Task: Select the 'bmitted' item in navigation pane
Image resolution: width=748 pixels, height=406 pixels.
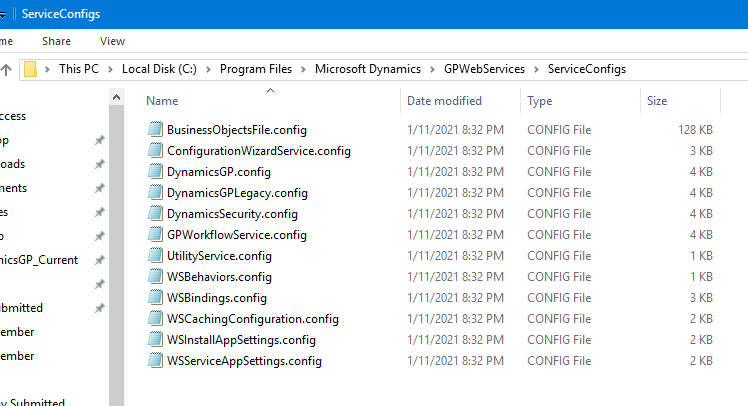Action: [x=21, y=308]
